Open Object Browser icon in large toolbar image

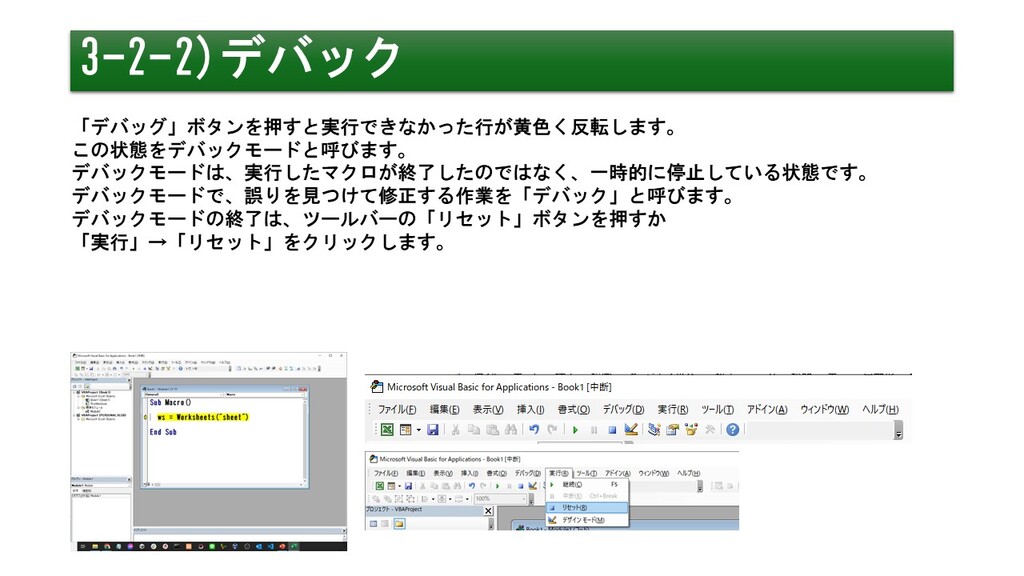pos(691,429)
